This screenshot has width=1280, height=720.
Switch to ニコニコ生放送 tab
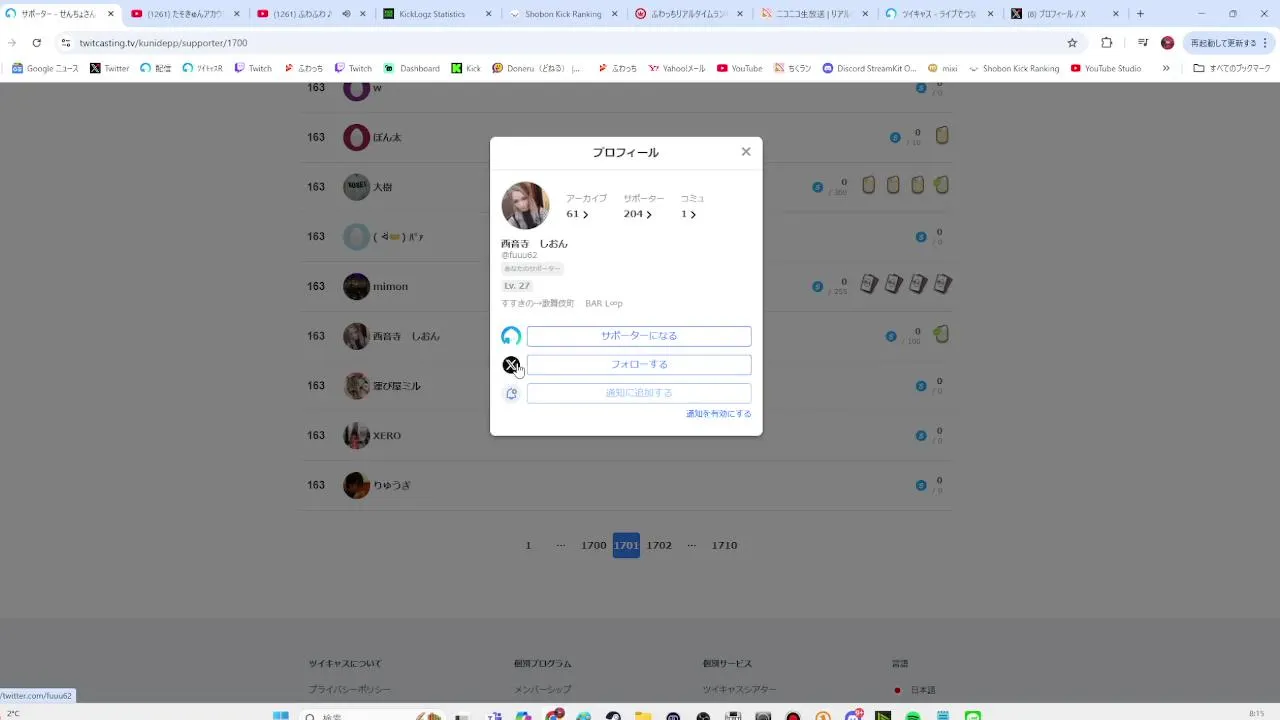pos(813,14)
